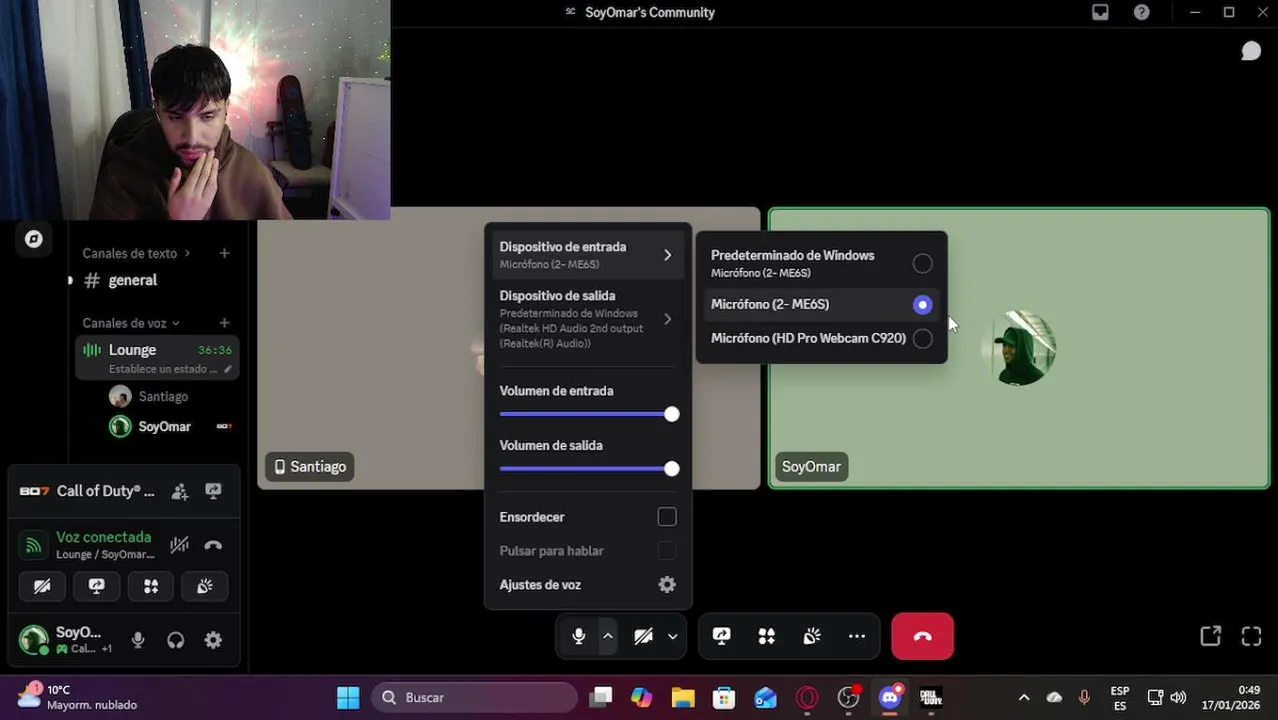
Task: Share your screen from the call controls bar
Action: click(721, 636)
